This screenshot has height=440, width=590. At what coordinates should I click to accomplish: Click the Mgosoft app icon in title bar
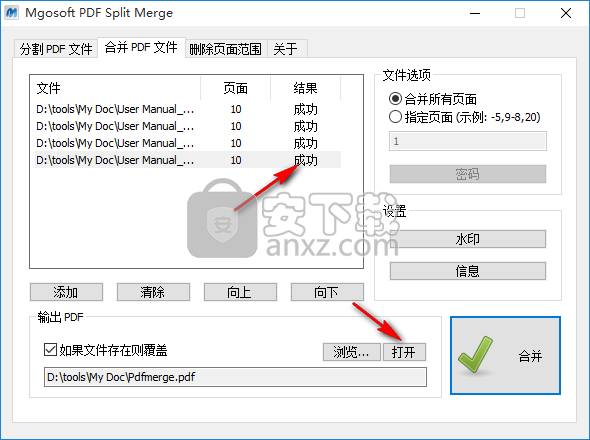point(11,13)
